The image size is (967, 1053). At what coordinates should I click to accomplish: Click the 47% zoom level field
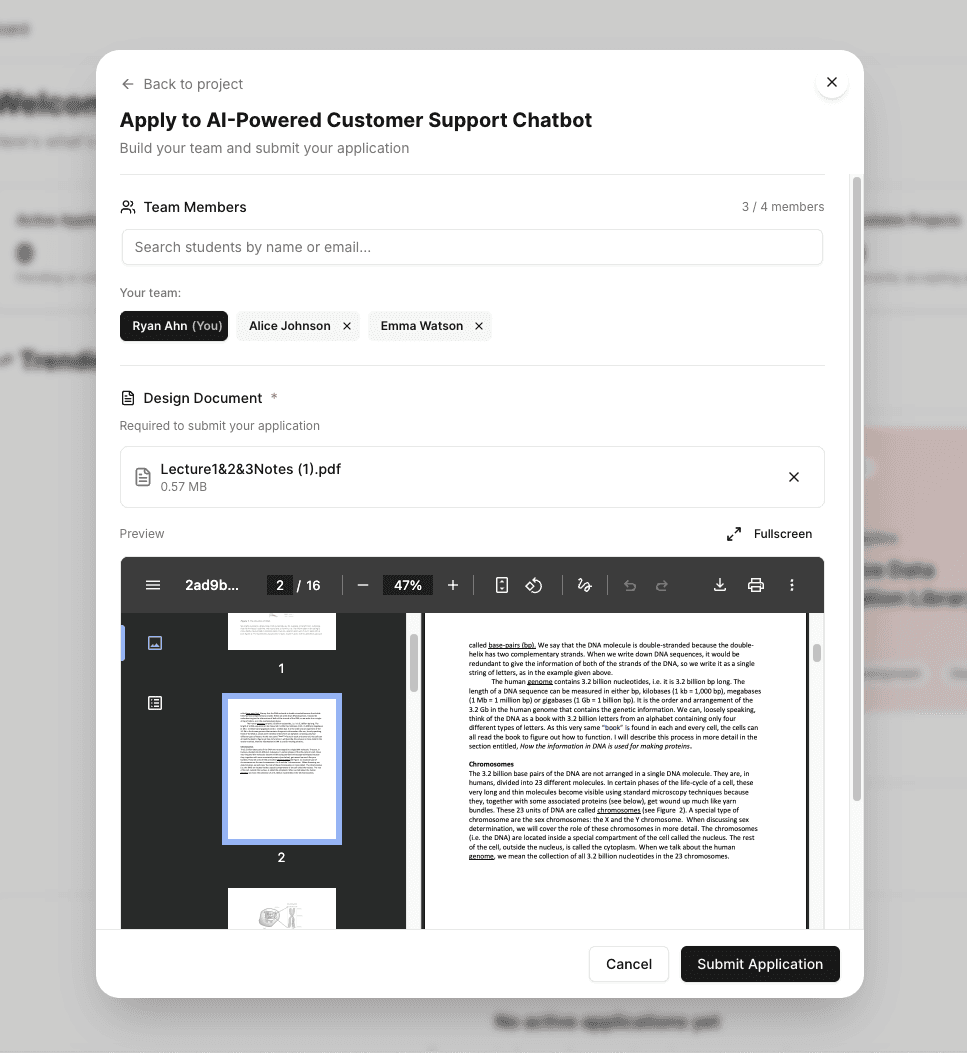pos(408,585)
